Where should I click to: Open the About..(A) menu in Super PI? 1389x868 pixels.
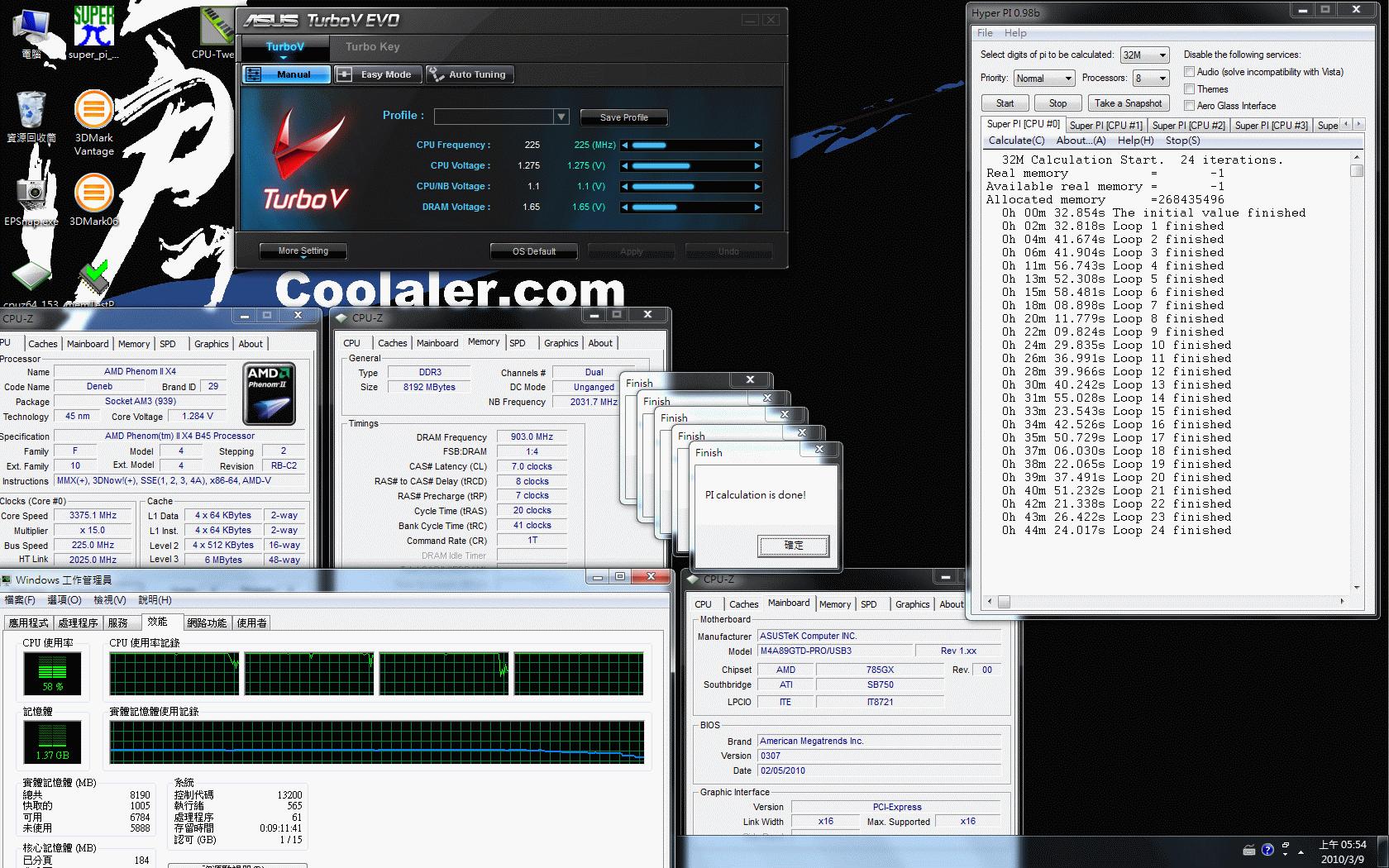pyautogui.click(x=1081, y=141)
